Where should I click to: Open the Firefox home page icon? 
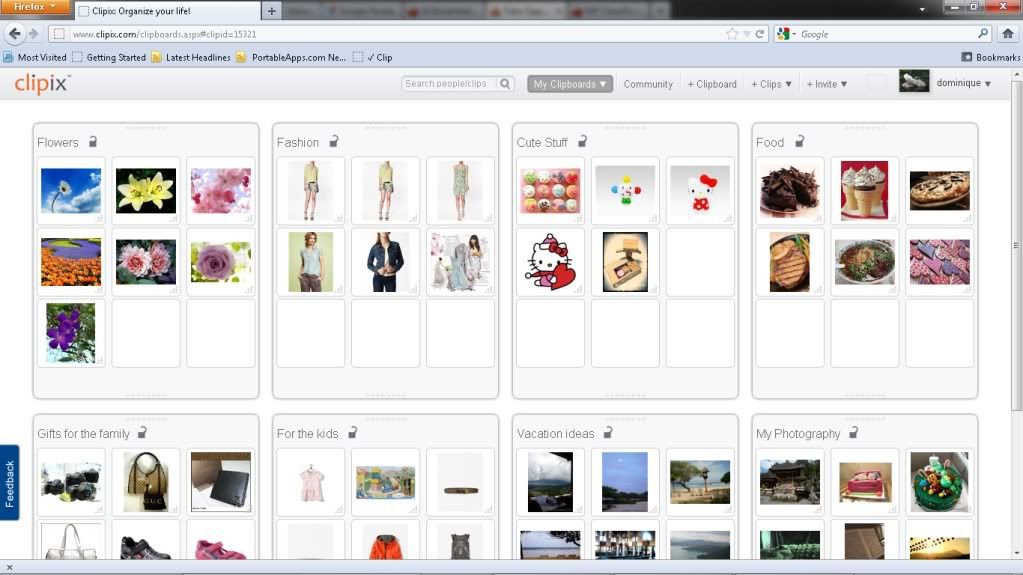pyautogui.click(x=1008, y=34)
